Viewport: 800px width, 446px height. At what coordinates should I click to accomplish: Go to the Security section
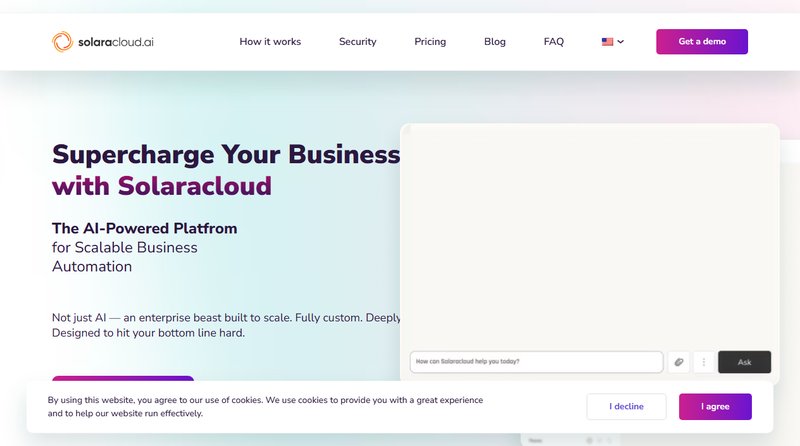click(x=357, y=42)
